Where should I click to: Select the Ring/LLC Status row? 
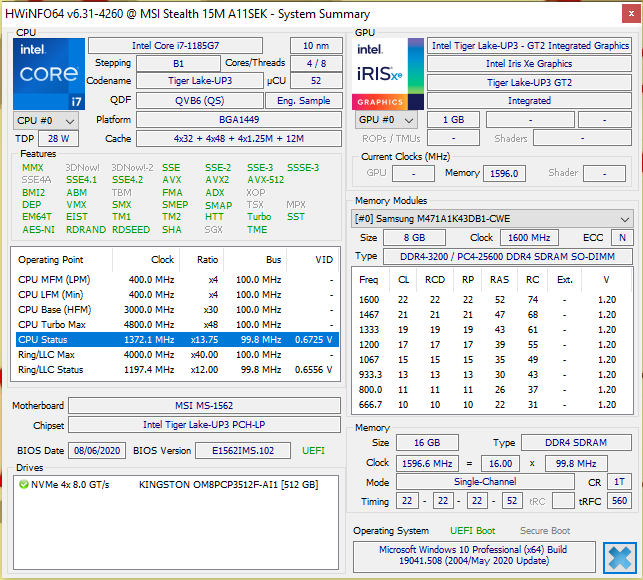pos(175,370)
